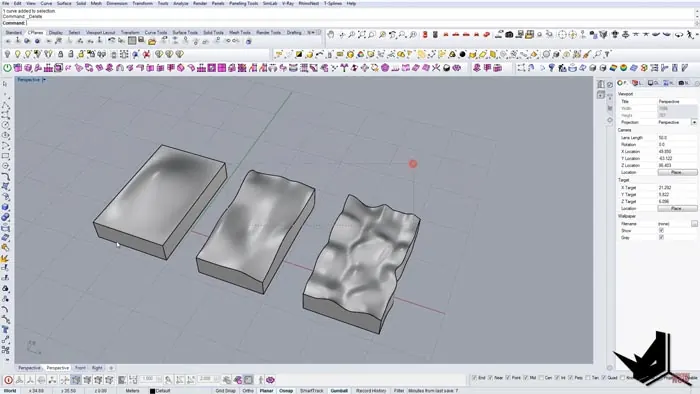This screenshot has height=394, width=700.
Task: Open the Surface menu
Action: (x=64, y=3)
